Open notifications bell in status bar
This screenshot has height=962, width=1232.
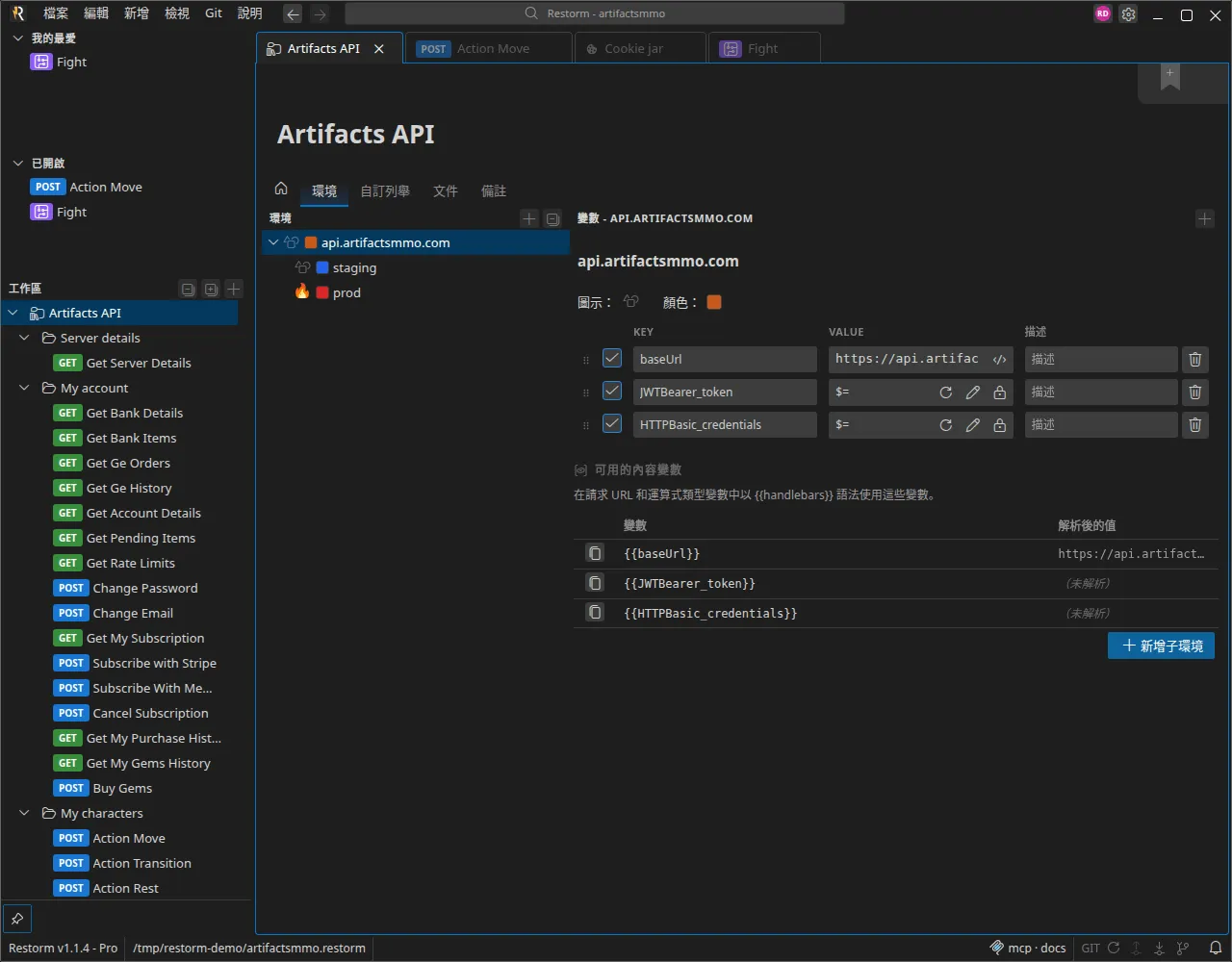[x=1216, y=949]
